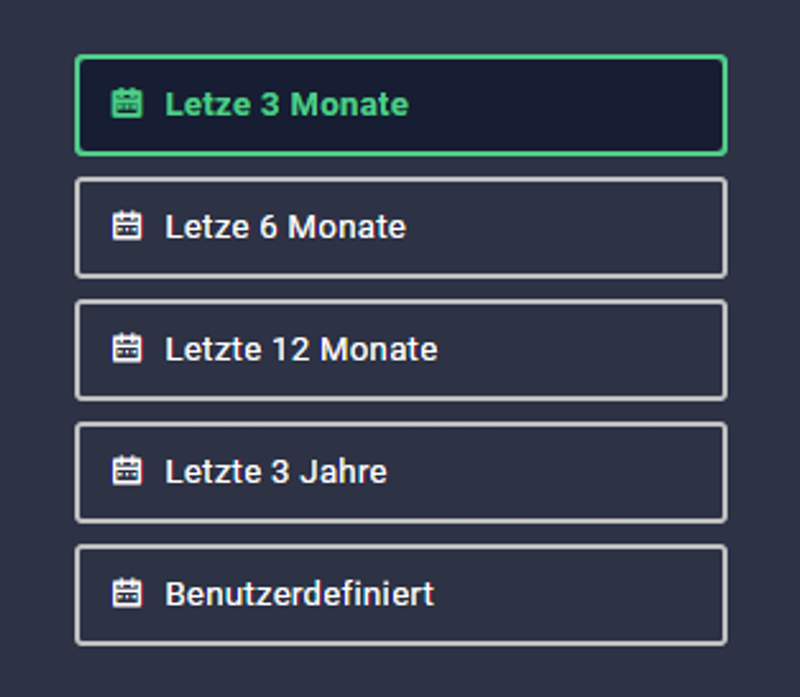Click the calendar icon next to Letze 6 Monate
The height and width of the screenshot is (697, 800).
click(x=127, y=225)
